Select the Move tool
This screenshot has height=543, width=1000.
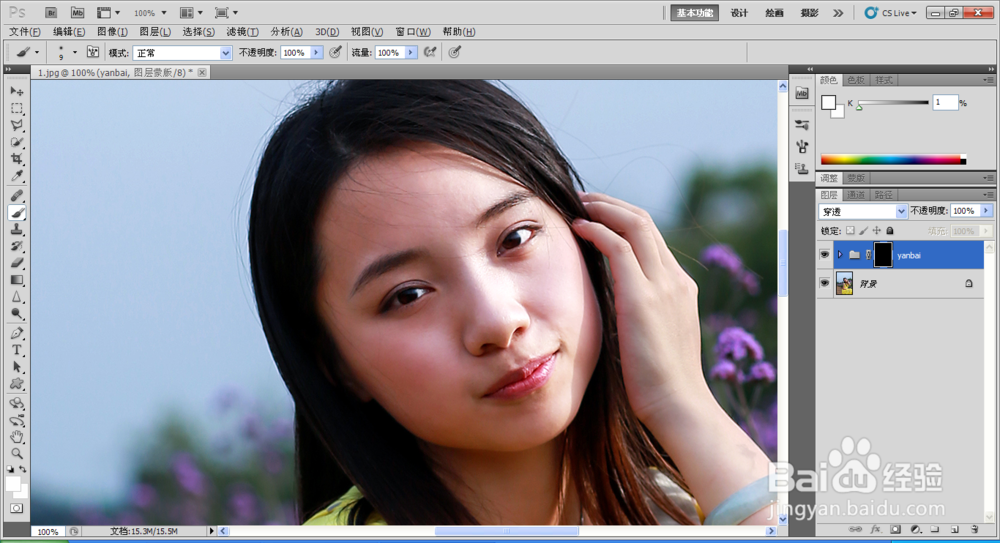pos(17,91)
